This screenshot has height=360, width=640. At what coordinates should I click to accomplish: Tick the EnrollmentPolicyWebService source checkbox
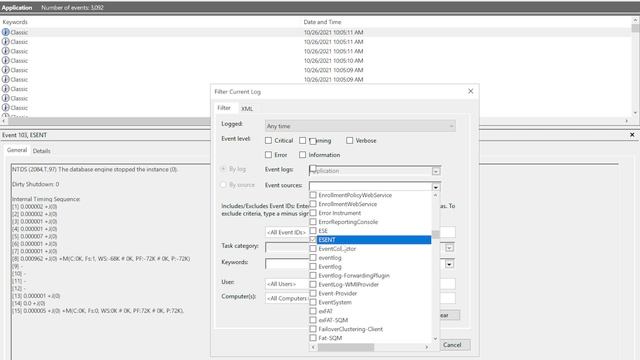[x=313, y=195]
